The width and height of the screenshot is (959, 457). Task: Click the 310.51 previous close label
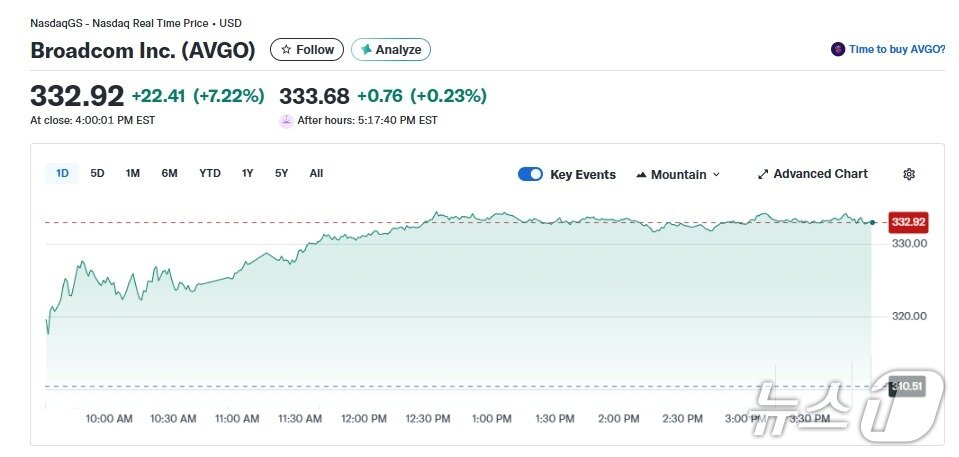(x=907, y=386)
